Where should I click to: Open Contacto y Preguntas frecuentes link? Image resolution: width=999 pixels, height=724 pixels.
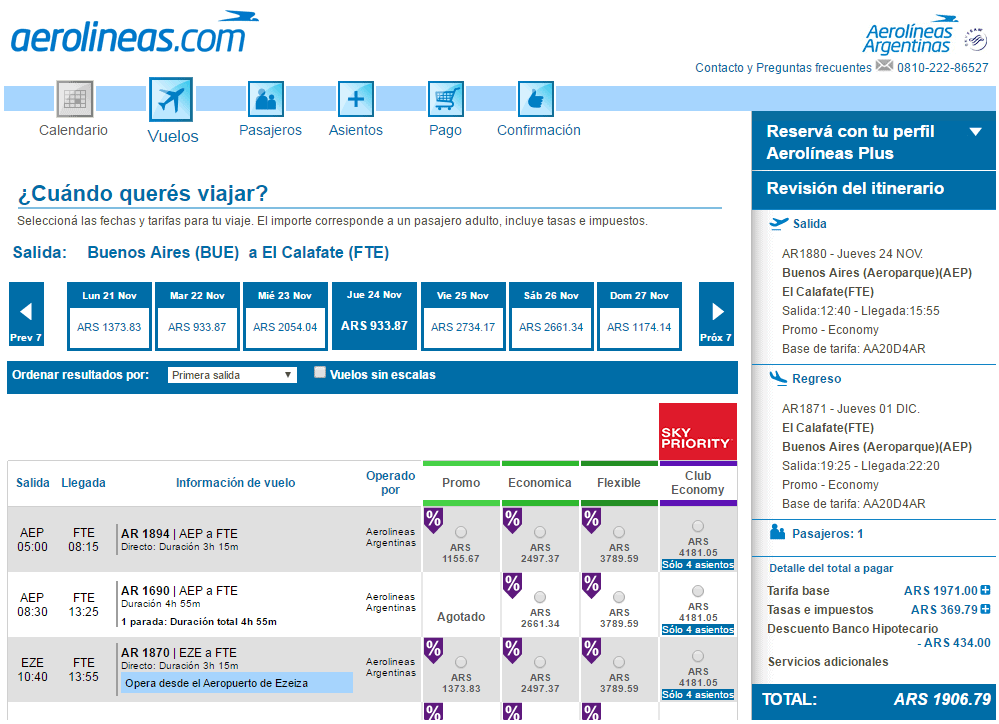coord(783,68)
